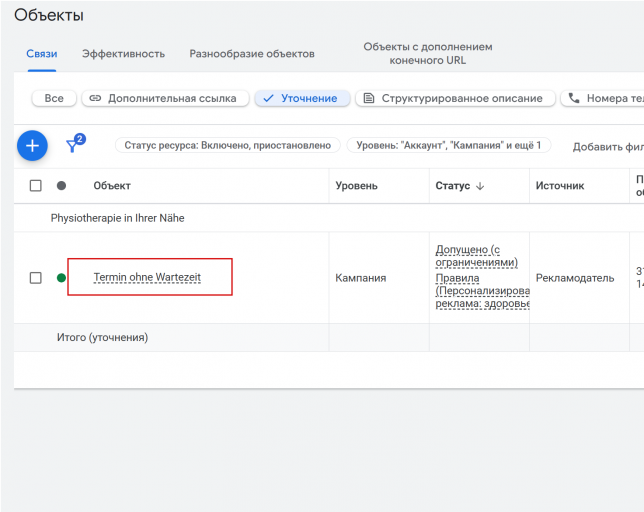Open the Уровень filter chip
Image resolution: width=644 pixels, height=512 pixels.
coord(448,146)
